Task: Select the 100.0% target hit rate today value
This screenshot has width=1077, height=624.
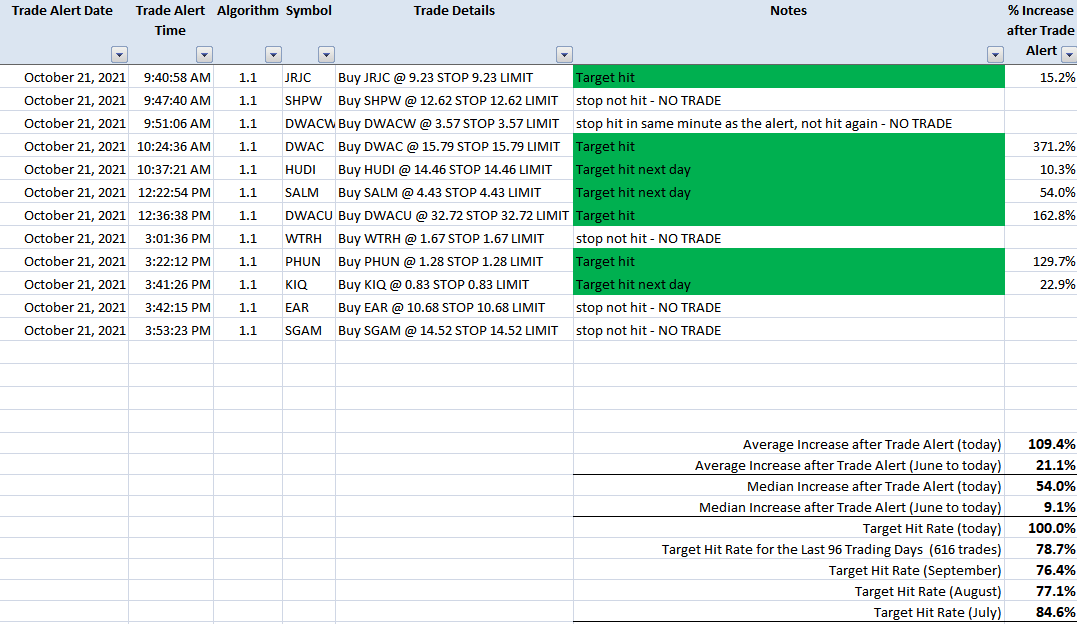Action: (1041, 528)
